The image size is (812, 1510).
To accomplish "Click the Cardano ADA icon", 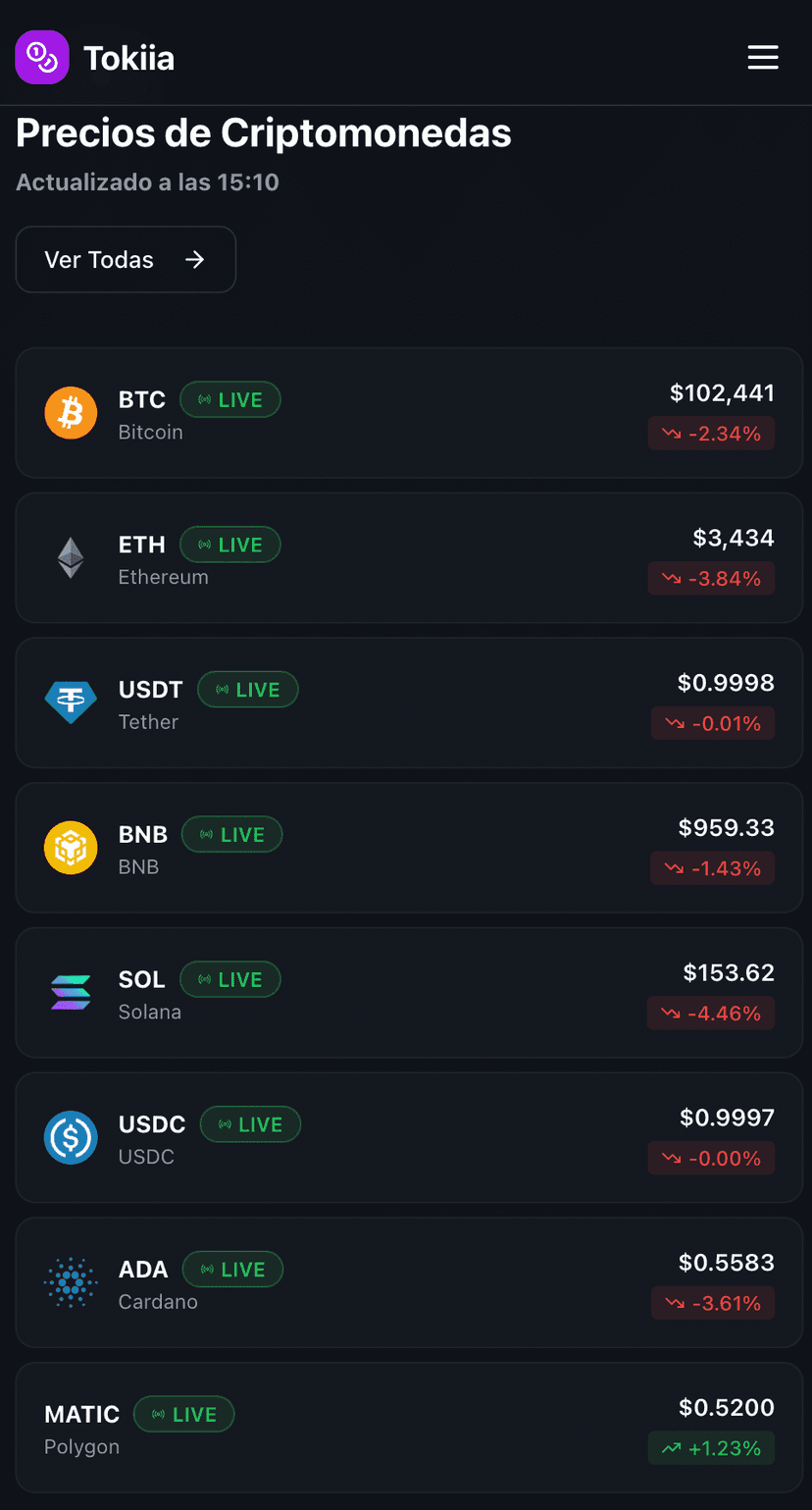I will pyautogui.click(x=71, y=1282).
